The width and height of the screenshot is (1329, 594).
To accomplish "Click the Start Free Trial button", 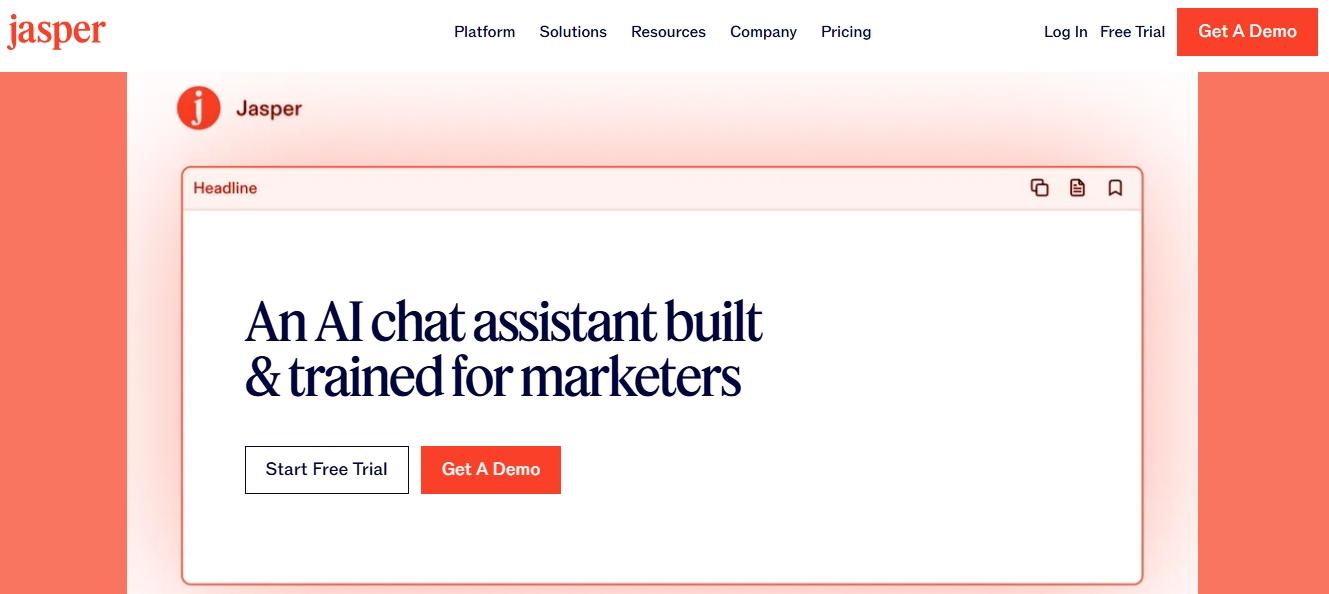I will [x=327, y=470].
